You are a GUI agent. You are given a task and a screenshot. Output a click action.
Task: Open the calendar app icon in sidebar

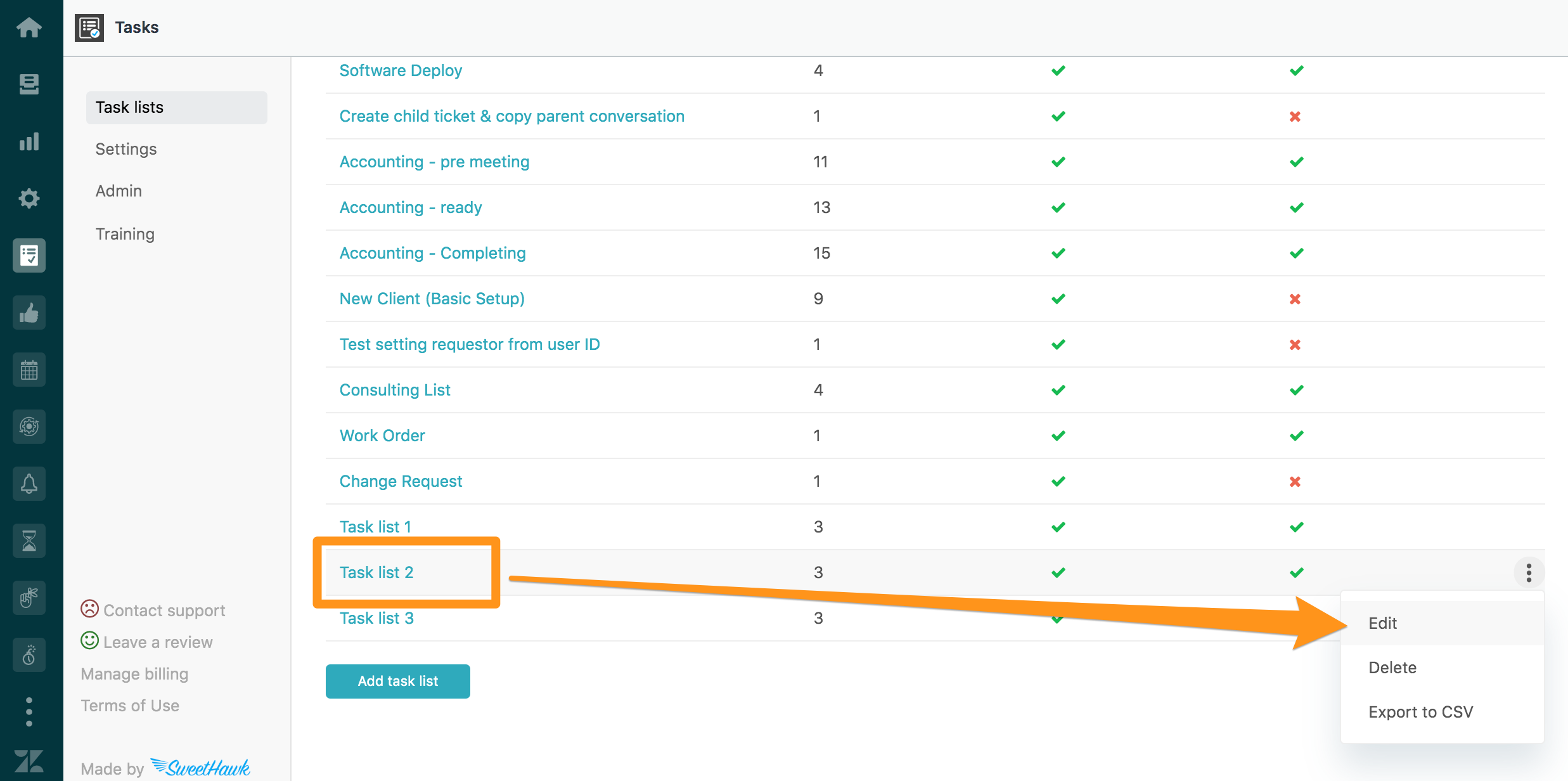coord(29,370)
